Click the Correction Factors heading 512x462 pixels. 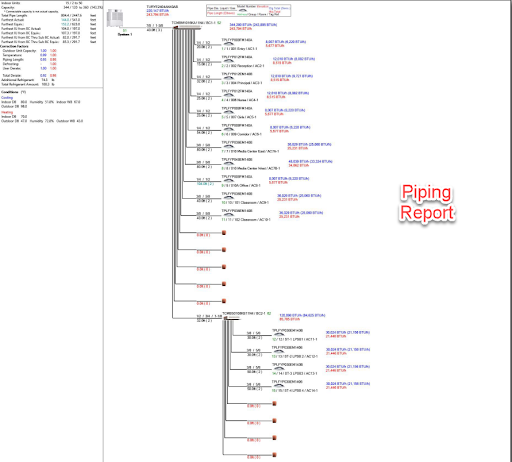click(14, 46)
